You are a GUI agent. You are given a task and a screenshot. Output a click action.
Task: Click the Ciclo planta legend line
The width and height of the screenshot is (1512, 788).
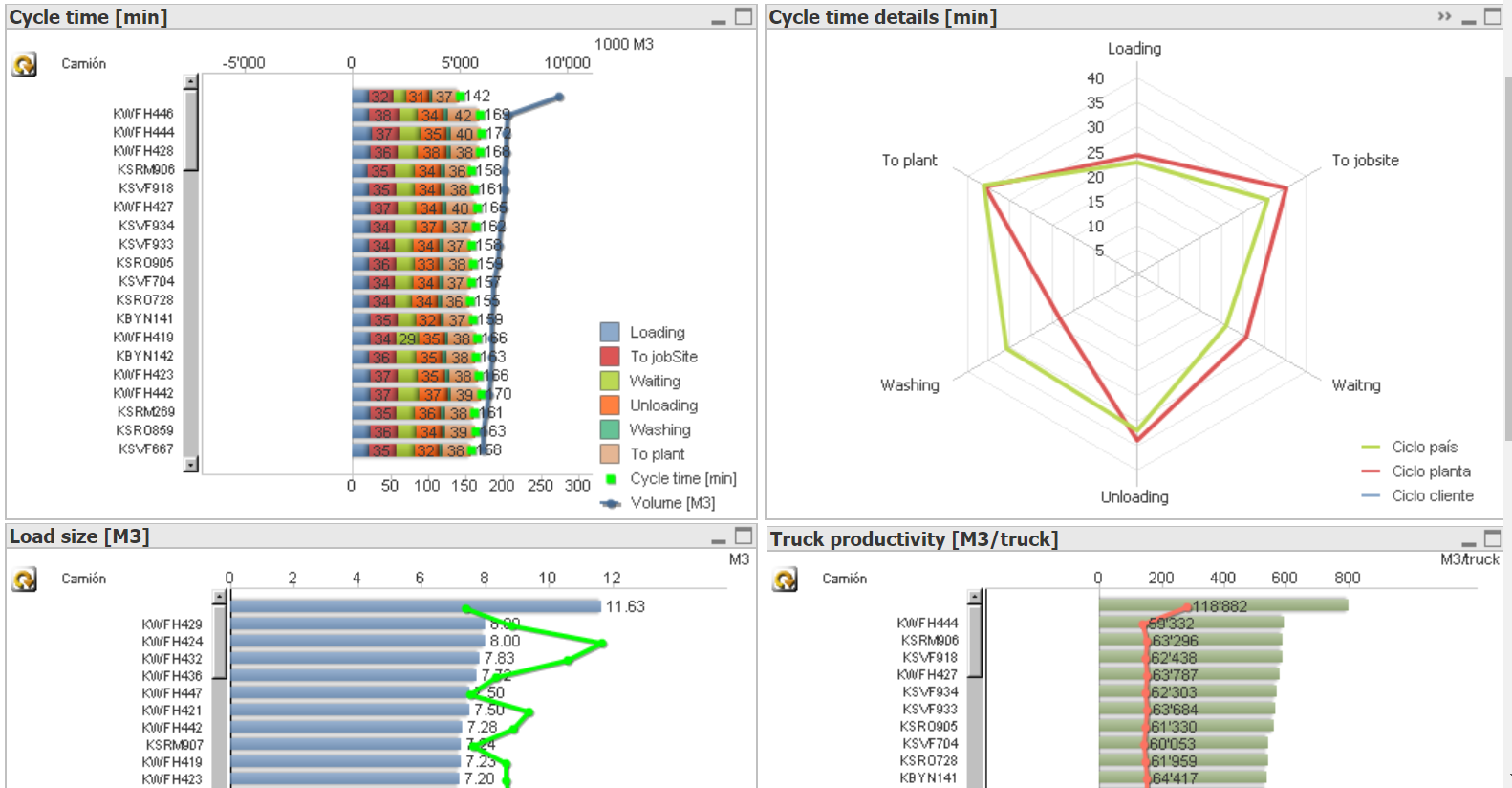coord(1371,471)
